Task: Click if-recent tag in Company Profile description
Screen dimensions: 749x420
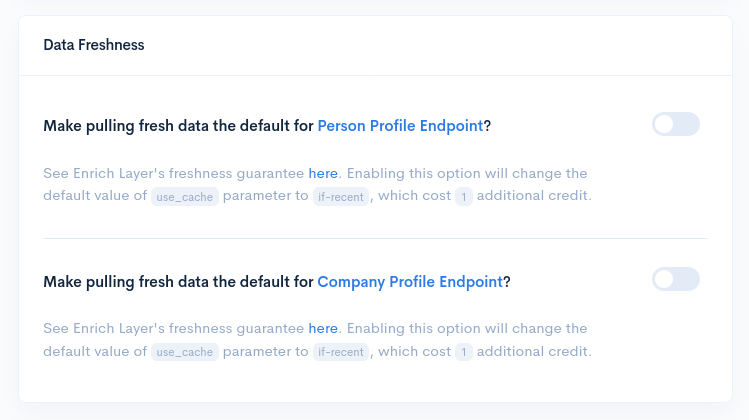Action: tap(341, 352)
